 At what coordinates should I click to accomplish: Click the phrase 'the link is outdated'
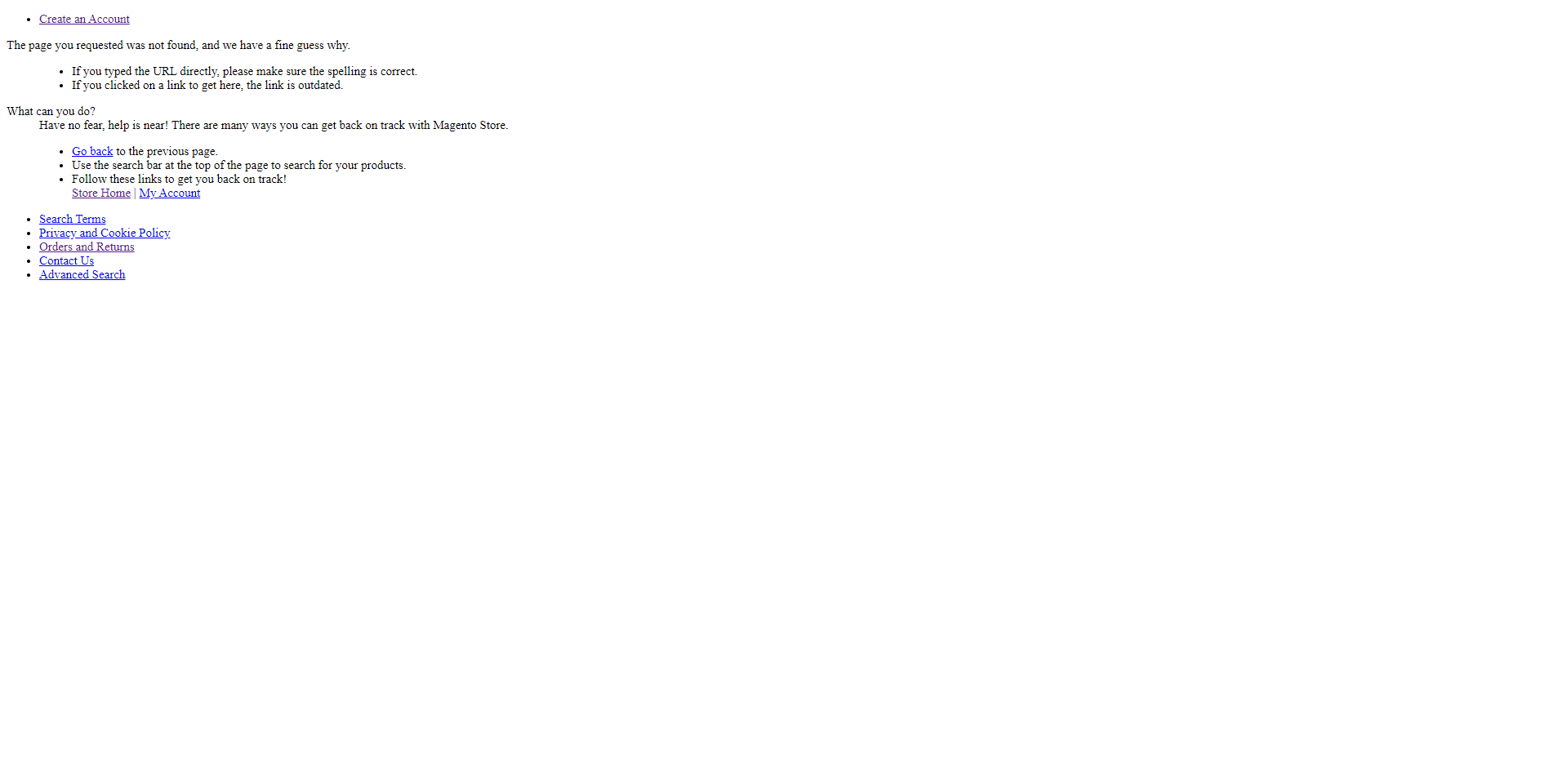click(294, 85)
